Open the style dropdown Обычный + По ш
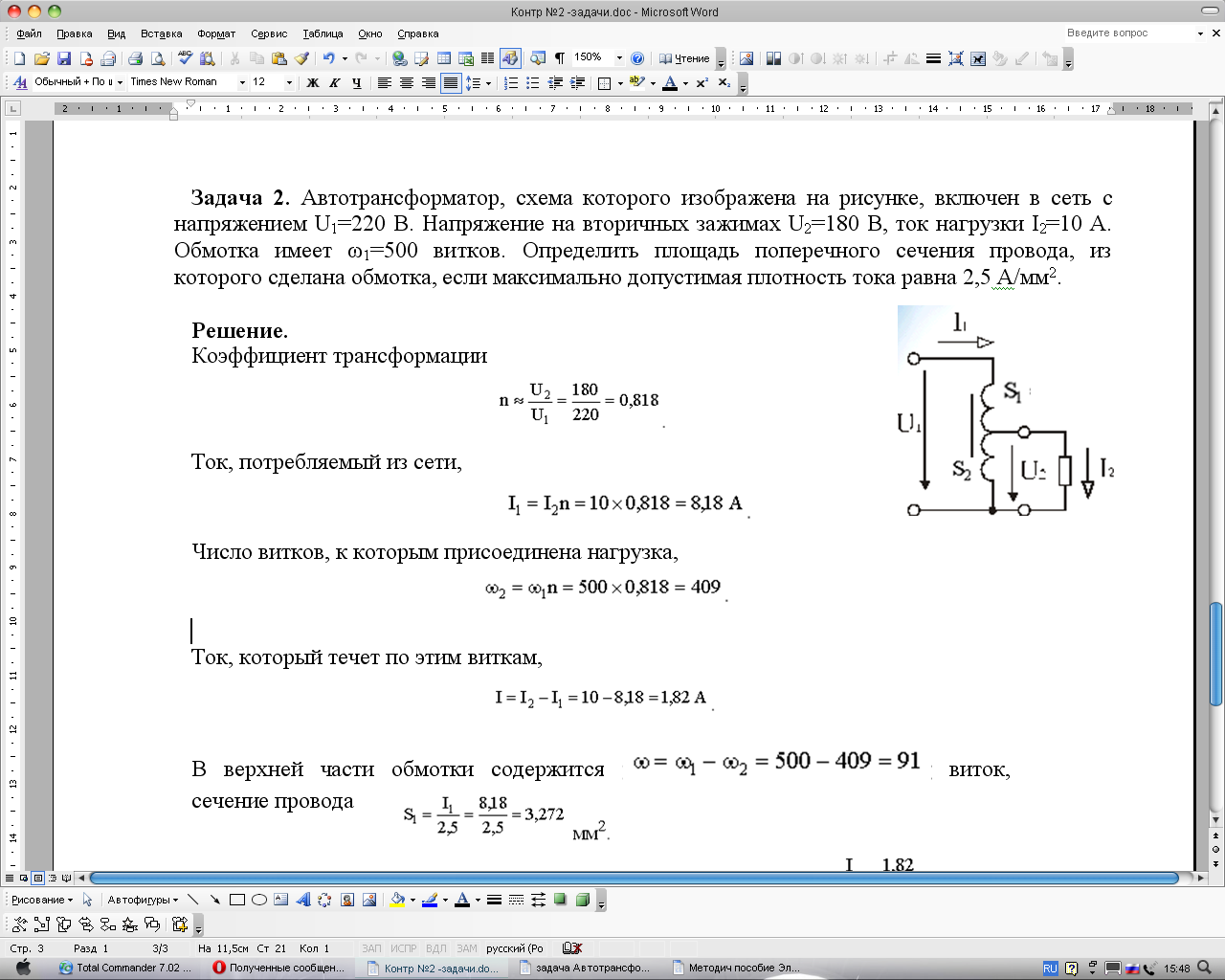This screenshot has width=1225, height=980. [x=120, y=82]
